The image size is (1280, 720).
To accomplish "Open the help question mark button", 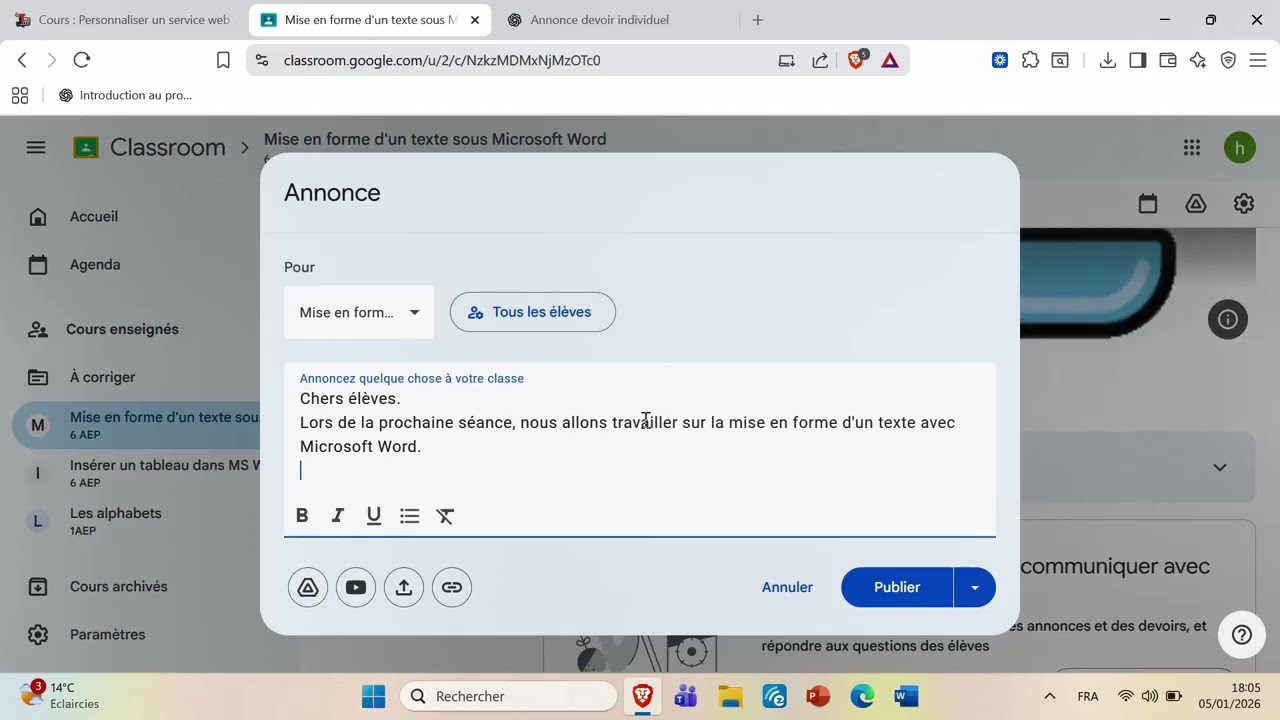I will 1242,635.
